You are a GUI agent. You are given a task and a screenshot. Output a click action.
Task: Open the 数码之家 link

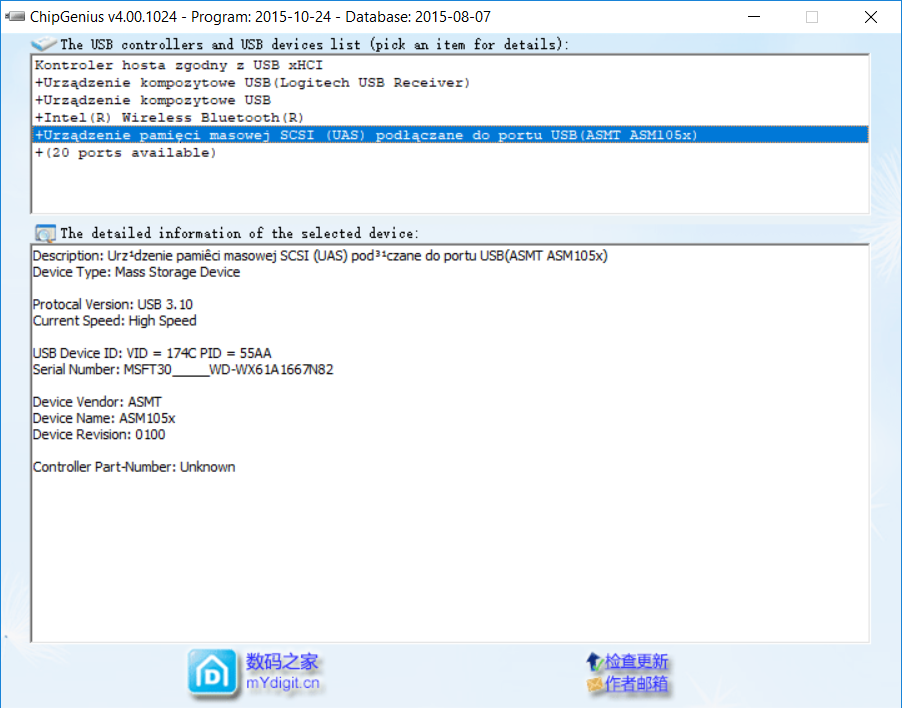282,661
